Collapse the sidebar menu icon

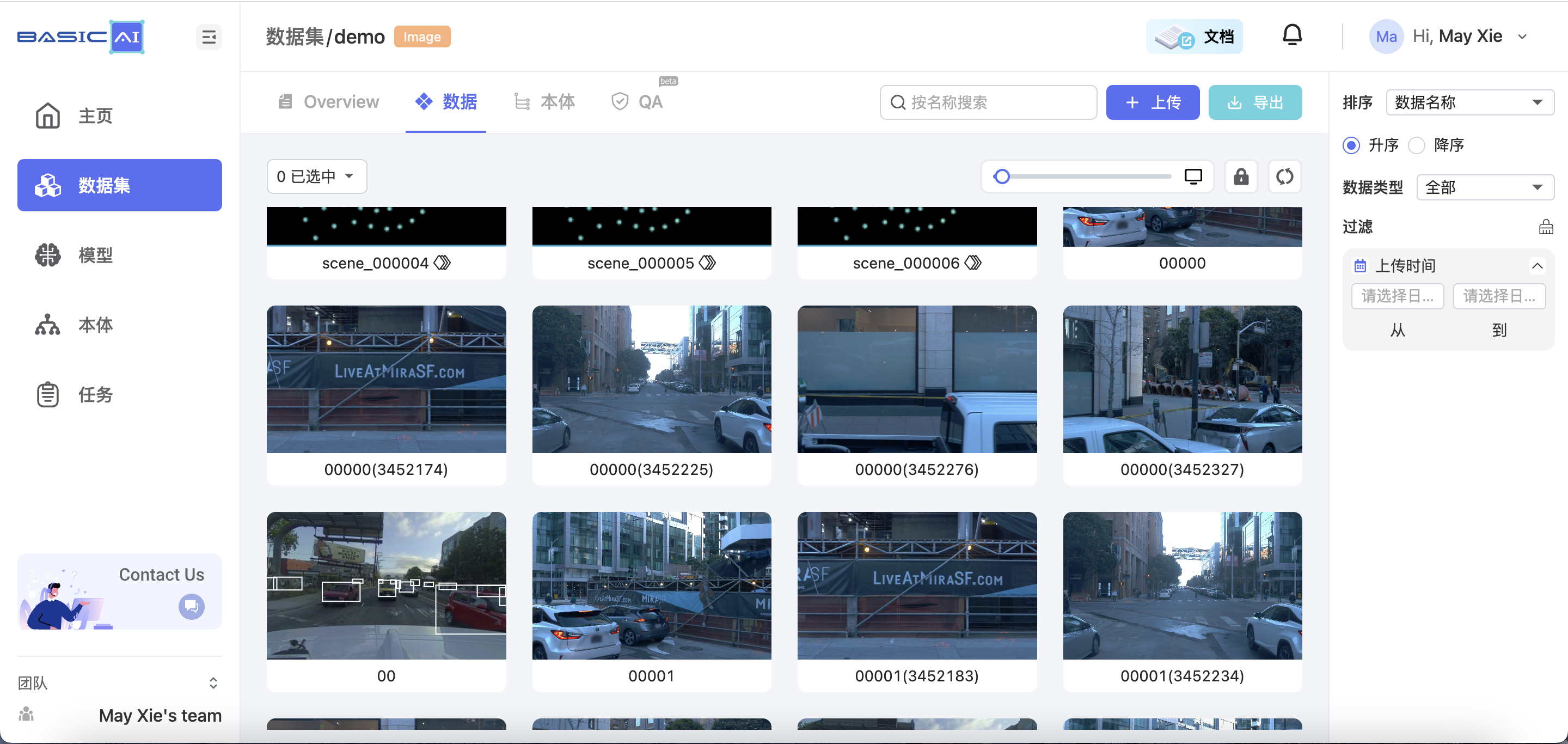[x=209, y=37]
